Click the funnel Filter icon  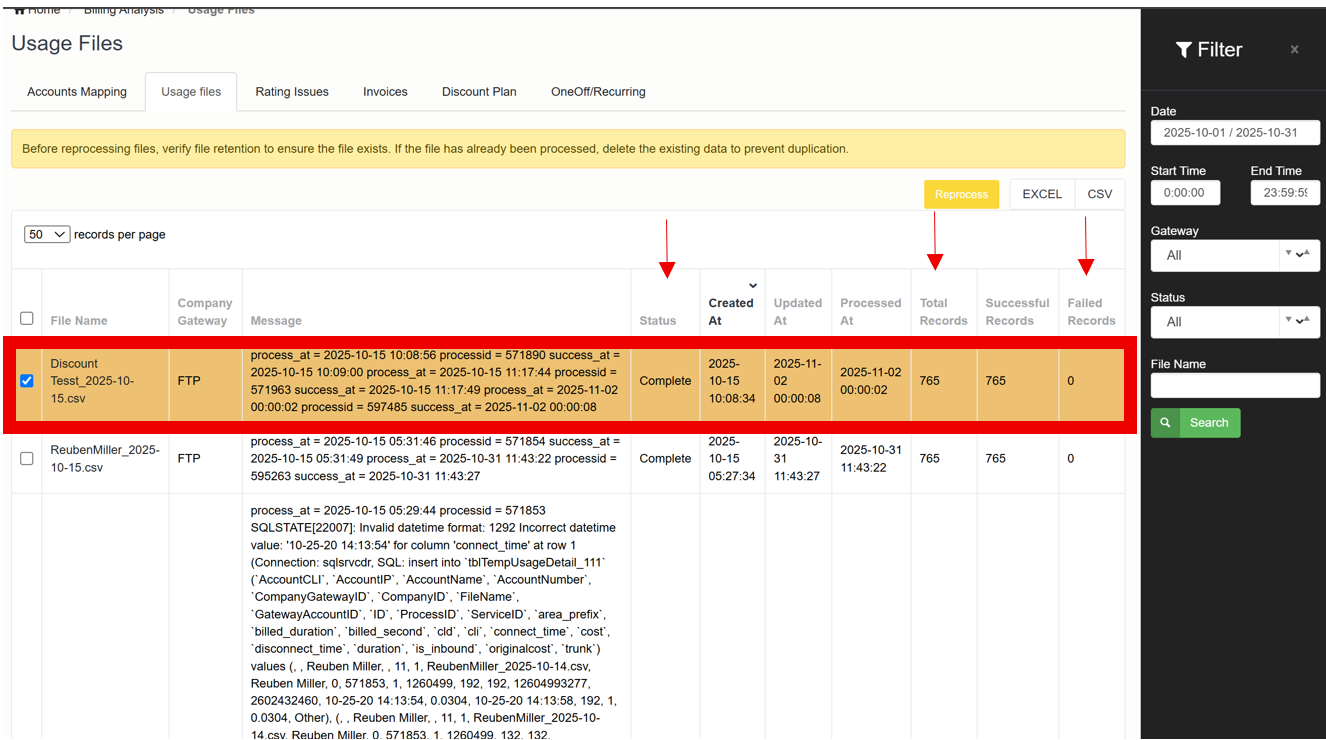1183,50
